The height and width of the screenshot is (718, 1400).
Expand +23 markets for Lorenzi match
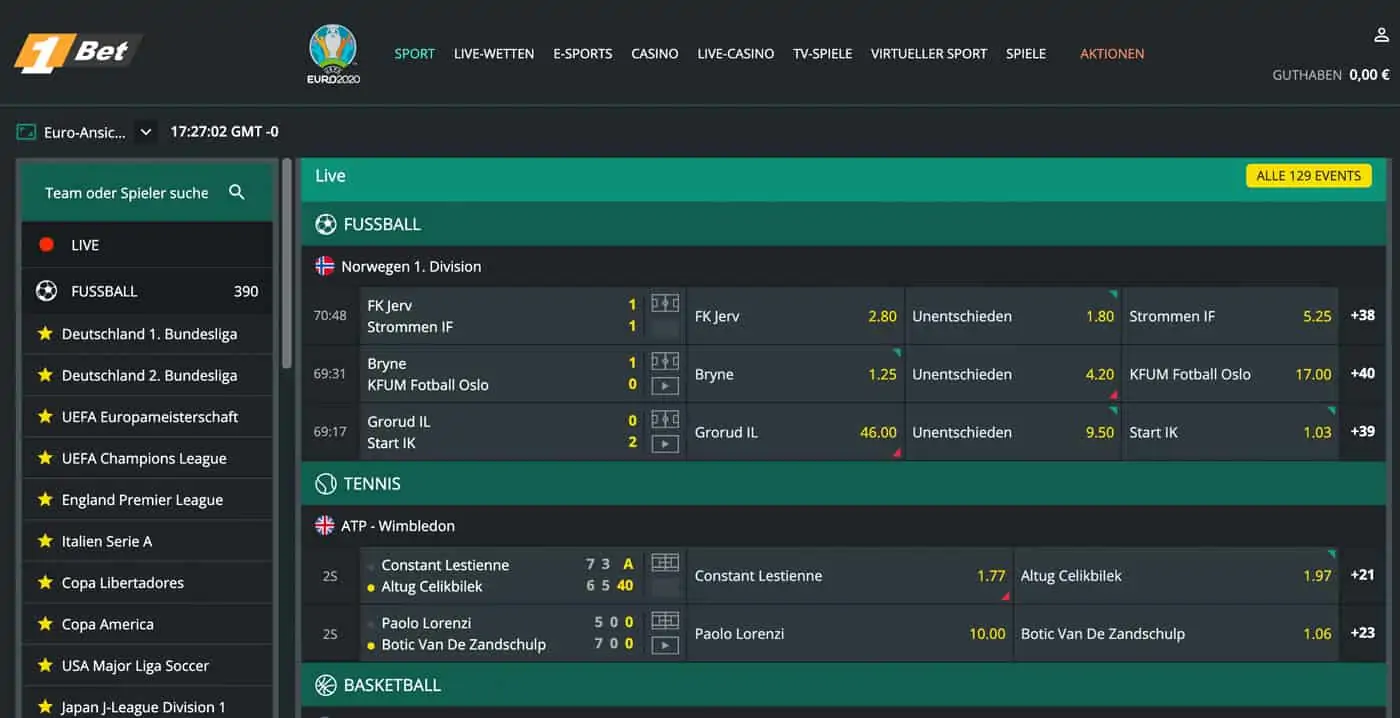tap(1362, 633)
